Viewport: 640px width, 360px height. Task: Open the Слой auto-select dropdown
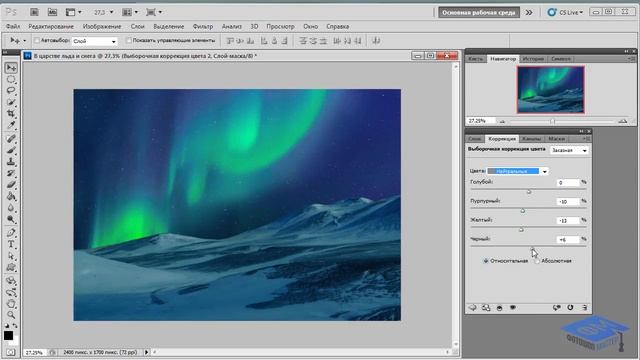tap(94, 41)
